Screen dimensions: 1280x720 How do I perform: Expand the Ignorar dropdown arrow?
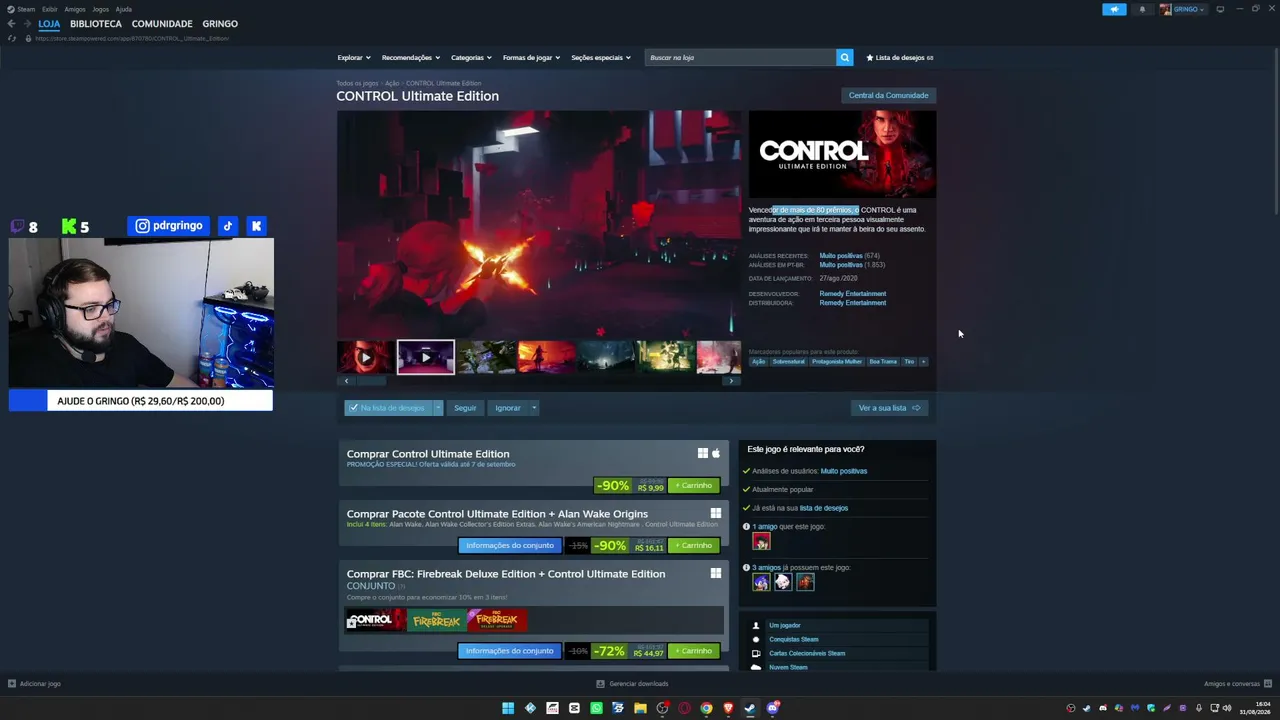(534, 408)
